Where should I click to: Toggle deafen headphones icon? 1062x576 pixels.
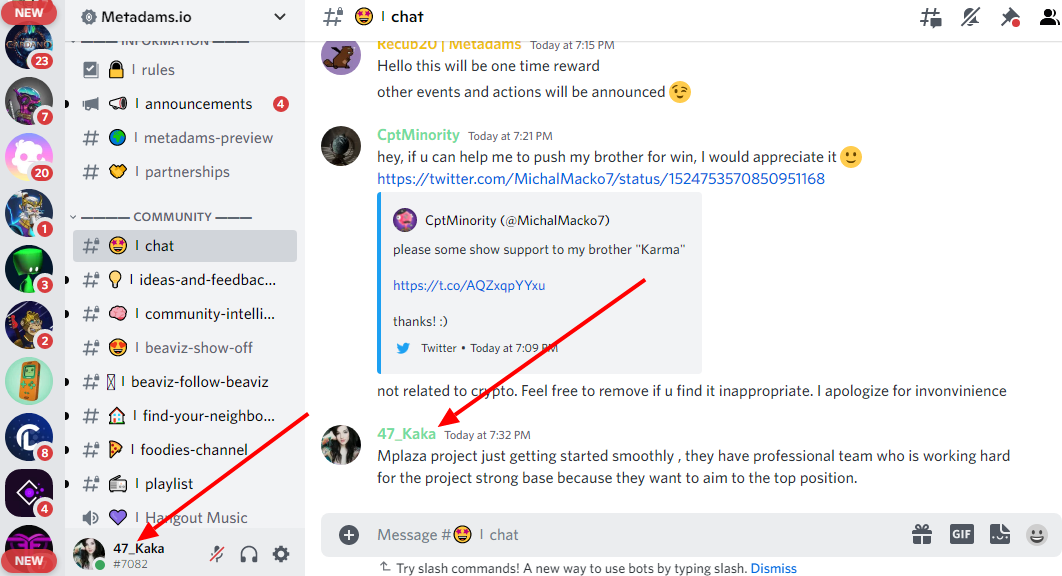coord(249,554)
